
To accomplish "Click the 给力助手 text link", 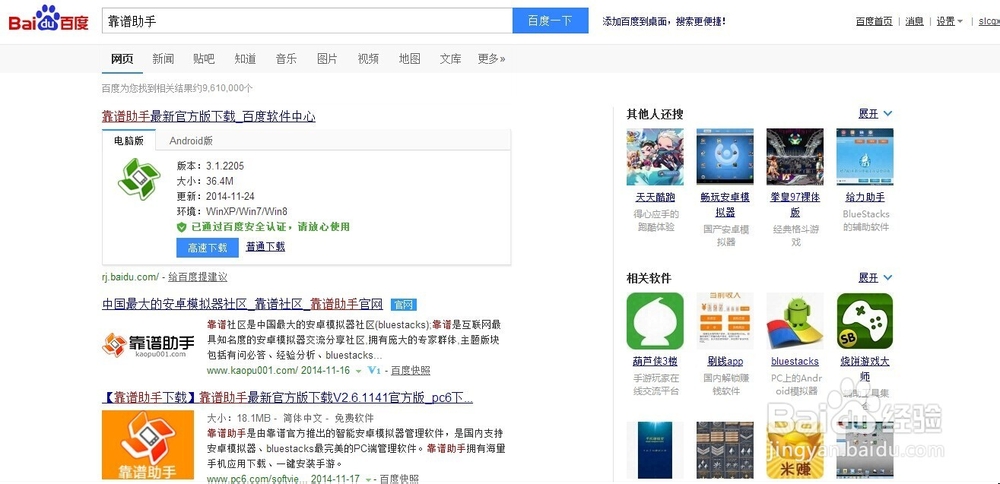I will (865, 198).
